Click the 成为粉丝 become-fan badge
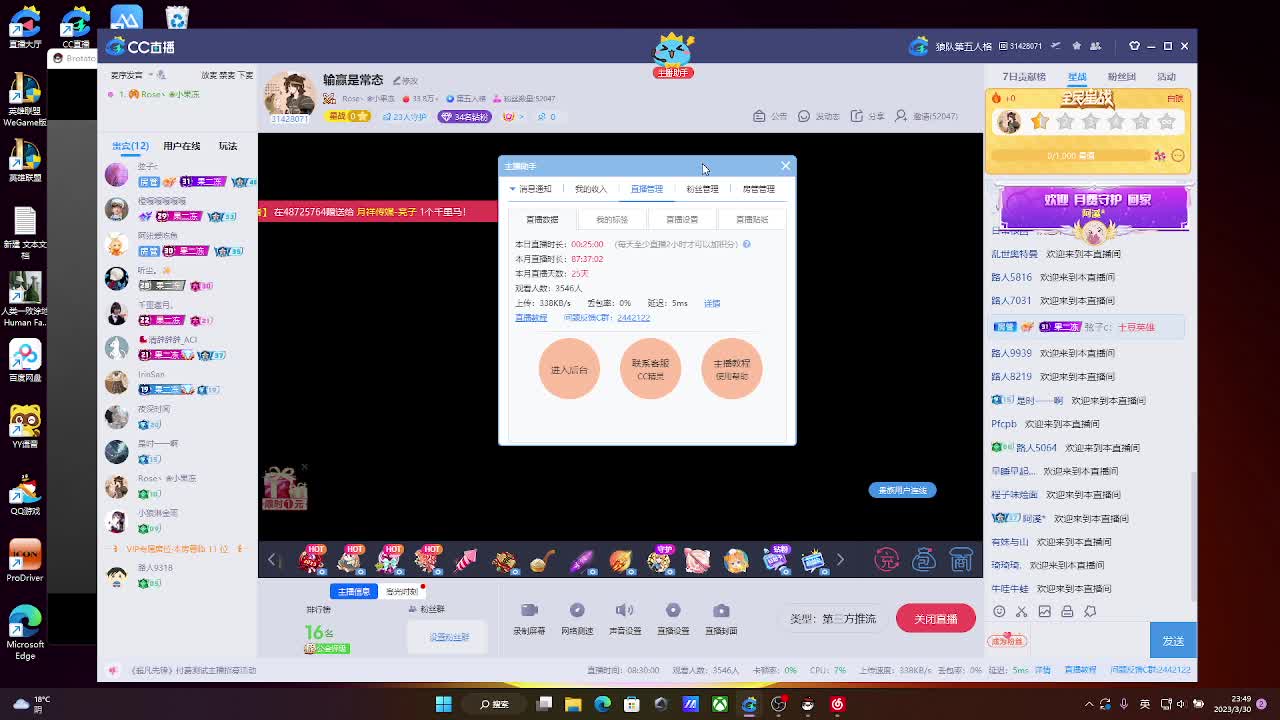This screenshot has height=720, width=1280. [1007, 641]
